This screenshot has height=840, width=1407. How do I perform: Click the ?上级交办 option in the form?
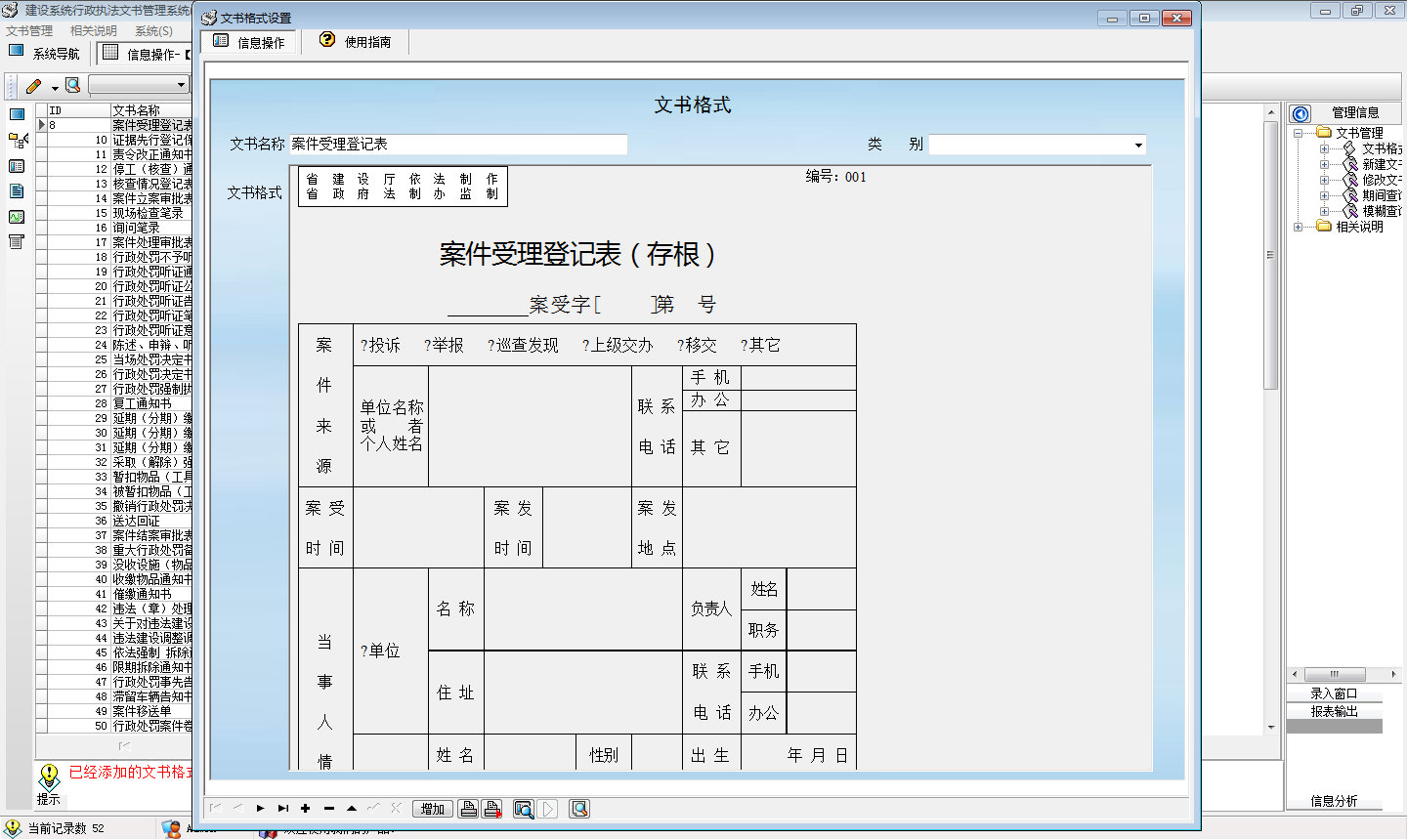tap(618, 346)
